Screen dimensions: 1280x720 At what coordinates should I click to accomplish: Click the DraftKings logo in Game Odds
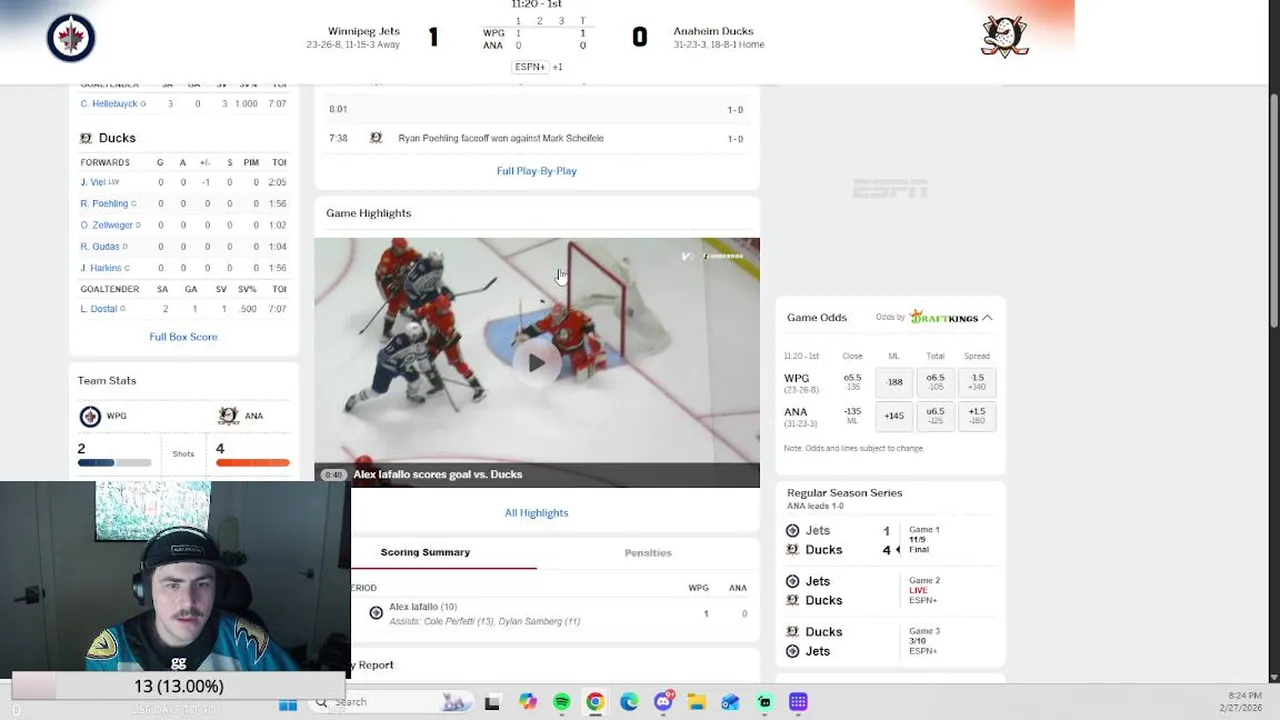(944, 318)
